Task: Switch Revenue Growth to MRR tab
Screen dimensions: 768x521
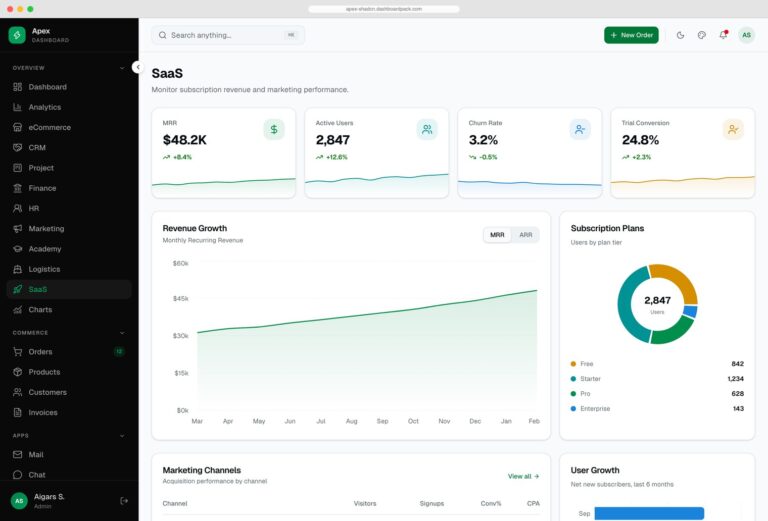Action: 497,235
